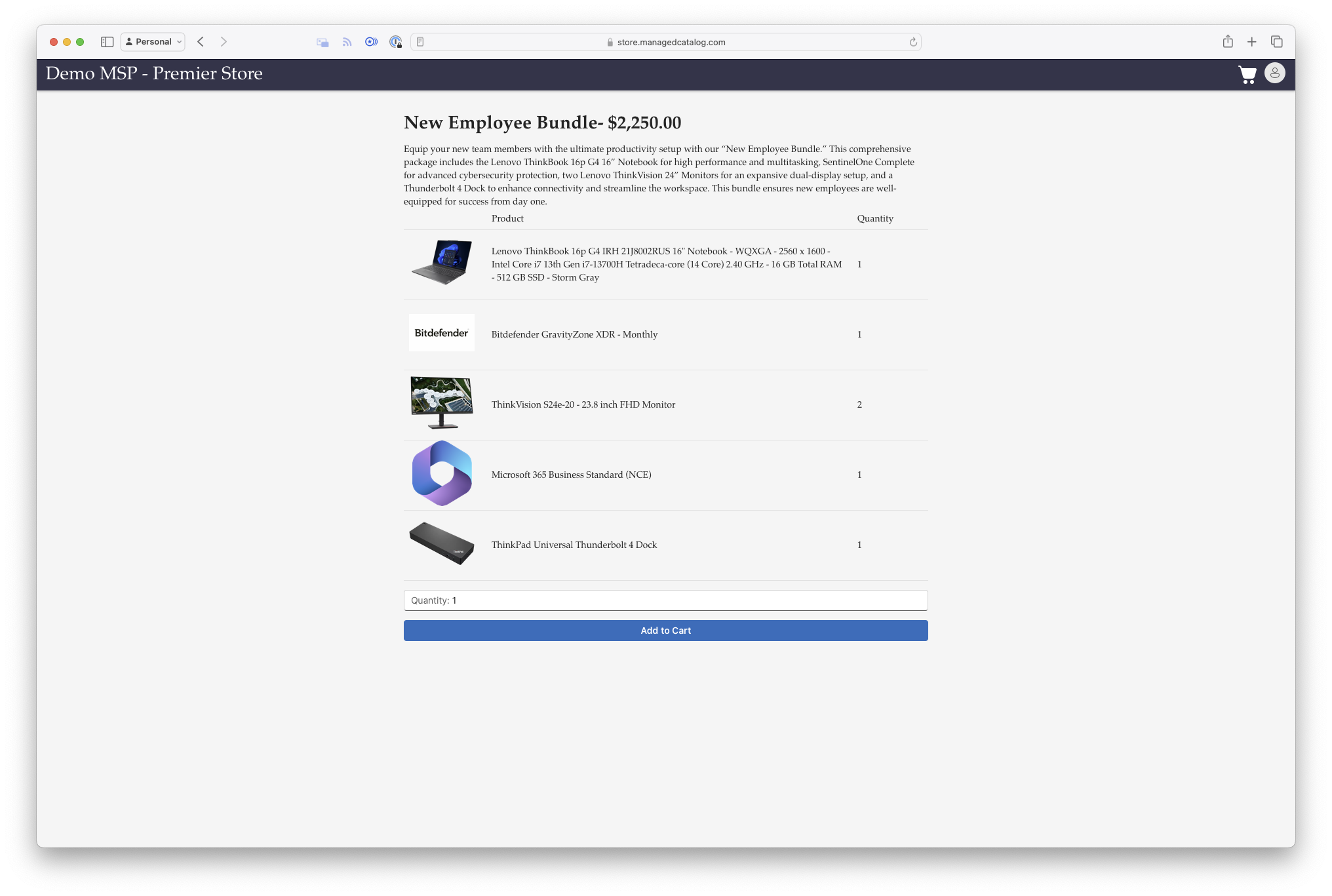Click the Demo MSP - Premier Store title
This screenshot has height=896, width=1332.
154,73
